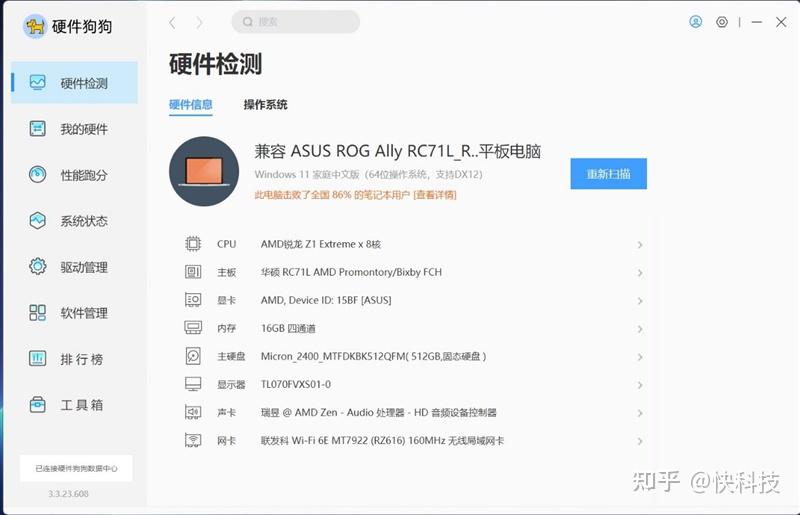This screenshot has height=515, width=800.
Task: Click the version number 3.3.23.608
Action: click(68, 494)
